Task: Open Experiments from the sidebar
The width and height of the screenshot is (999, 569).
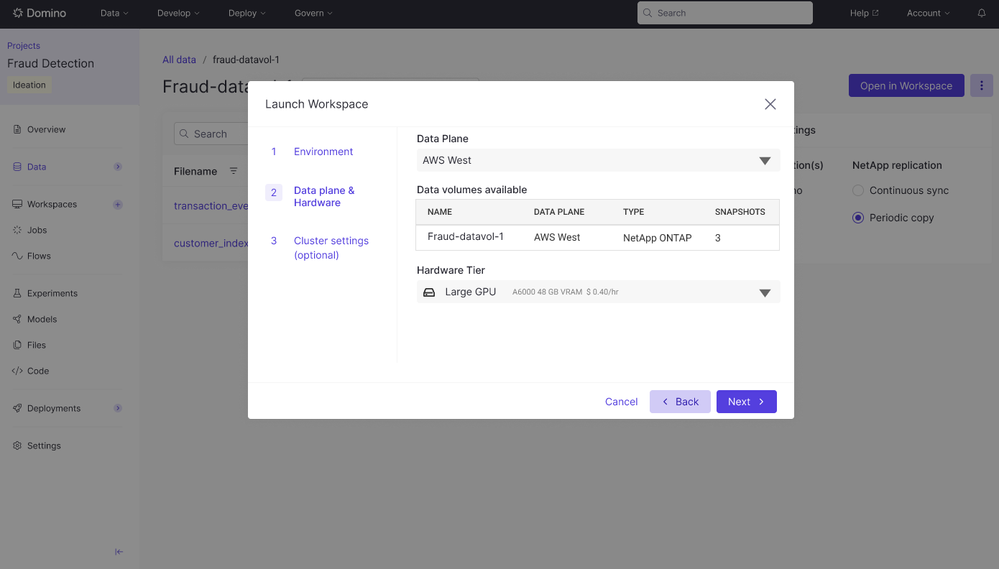Action: point(52,293)
